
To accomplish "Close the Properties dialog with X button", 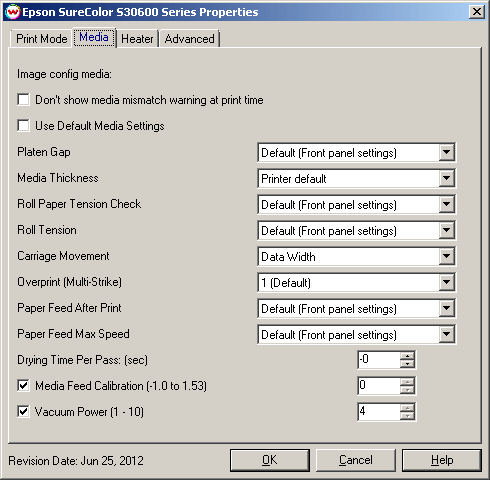I will [477, 12].
